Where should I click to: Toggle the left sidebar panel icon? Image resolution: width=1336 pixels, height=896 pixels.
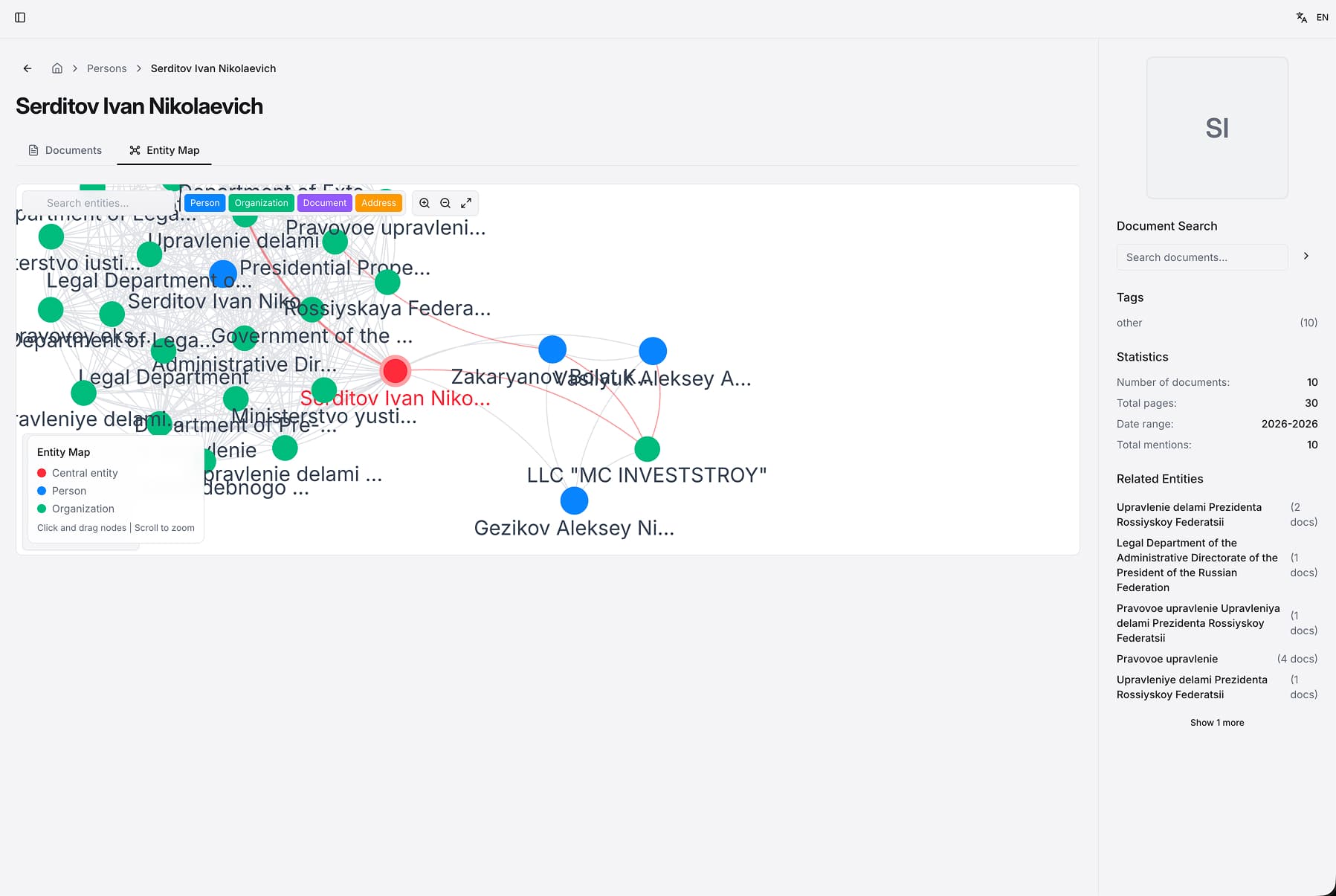click(20, 18)
